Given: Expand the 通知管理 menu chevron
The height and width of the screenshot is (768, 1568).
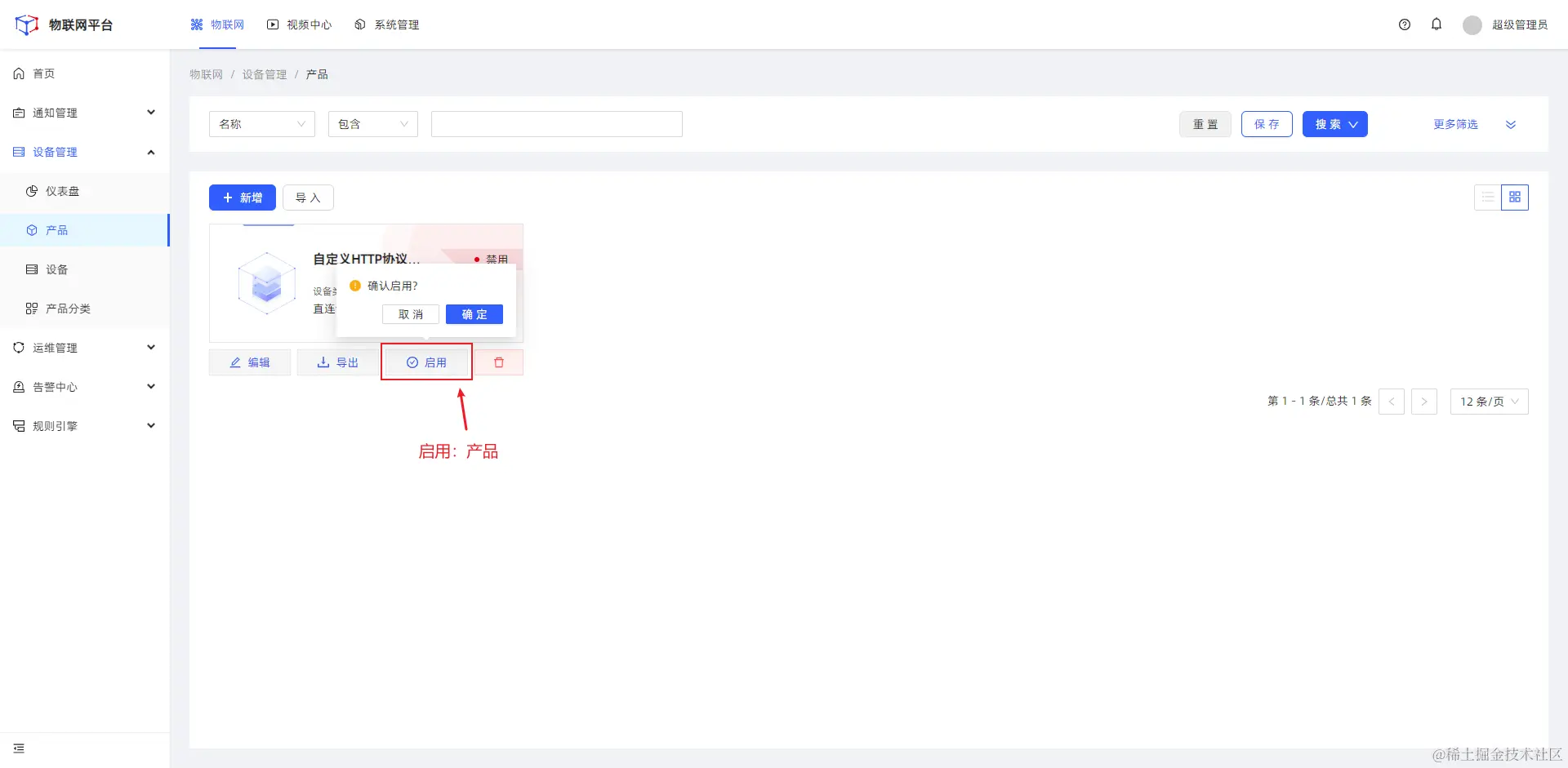Looking at the screenshot, I should click(151, 113).
